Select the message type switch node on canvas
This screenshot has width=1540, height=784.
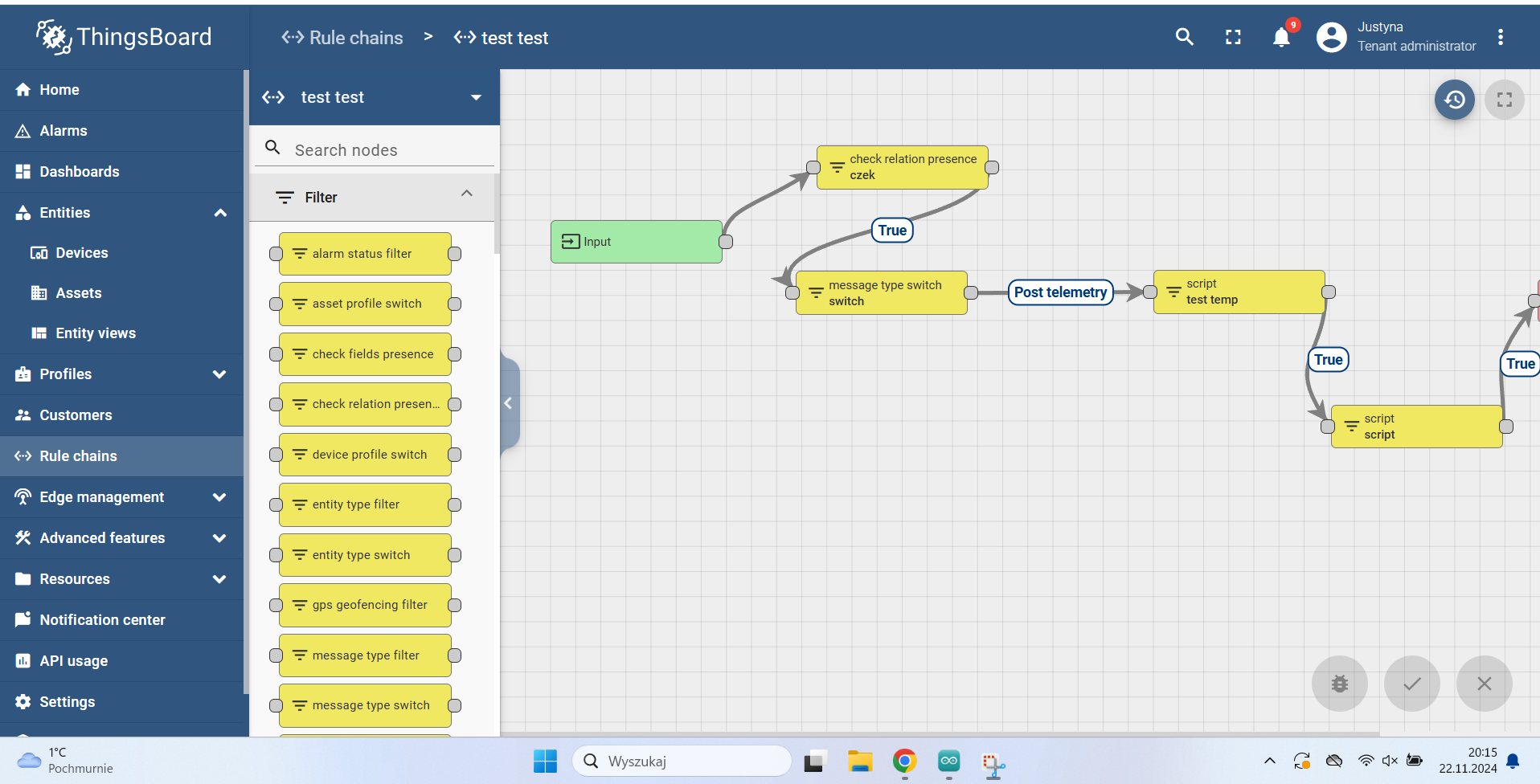882,293
